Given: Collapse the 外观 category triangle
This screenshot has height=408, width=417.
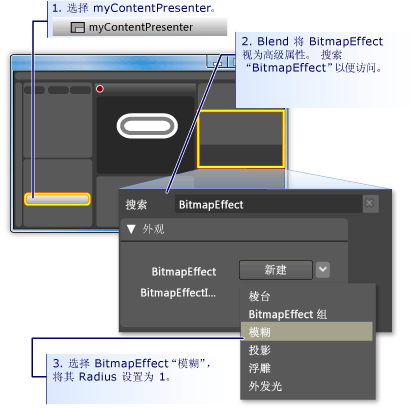Looking at the screenshot, I should 131,229.
